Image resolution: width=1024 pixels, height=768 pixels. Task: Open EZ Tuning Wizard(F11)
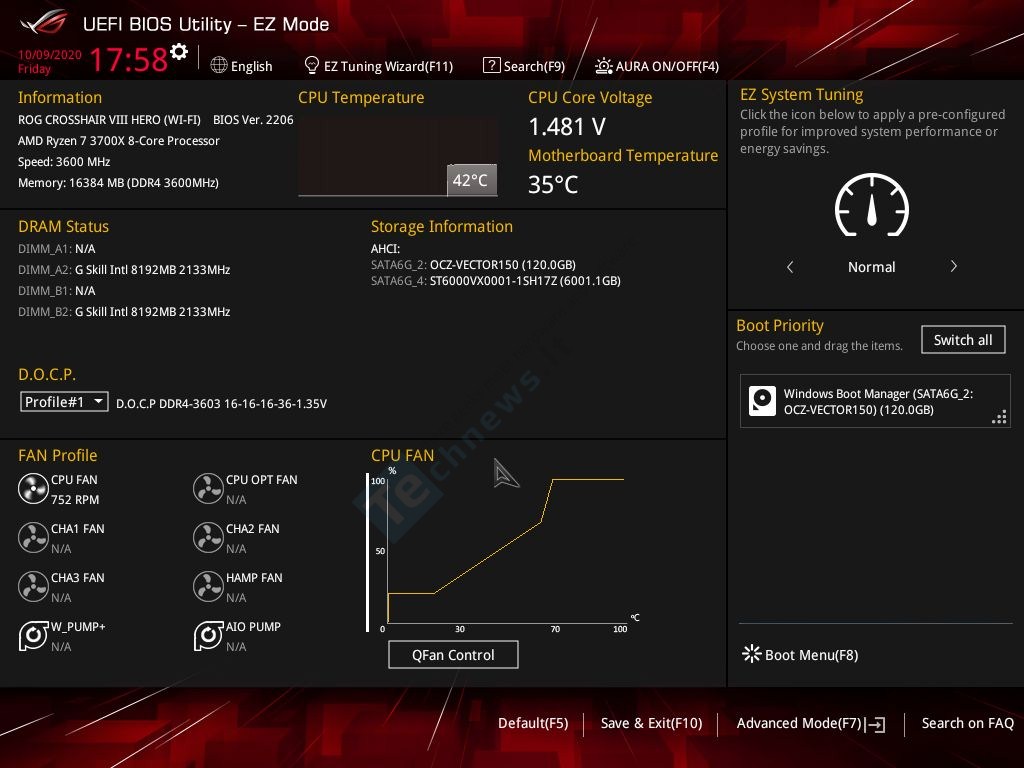pyautogui.click(x=389, y=66)
